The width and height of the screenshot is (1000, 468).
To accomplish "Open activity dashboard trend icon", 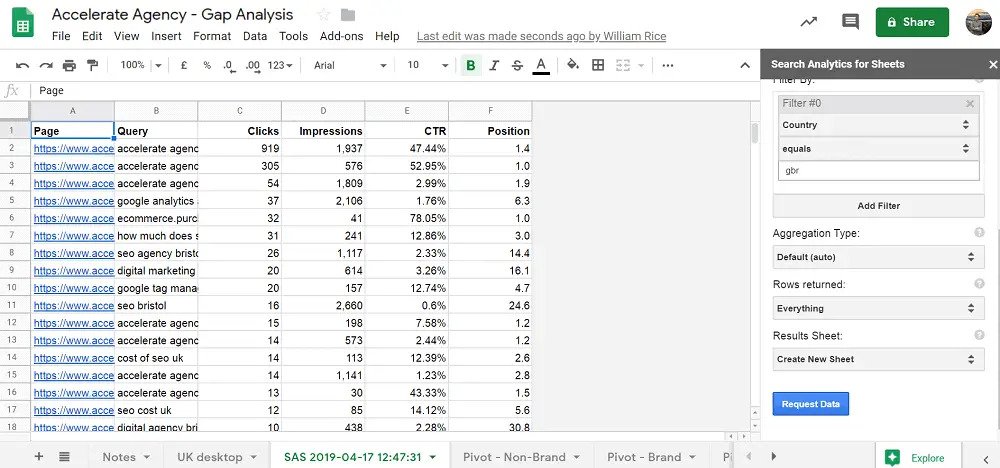I will pos(809,22).
